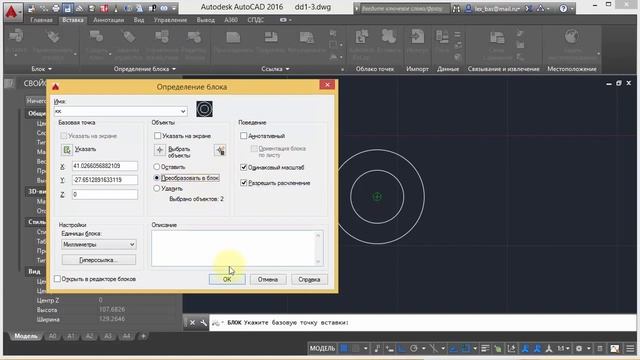Select the 'Оставить' radio button
Screen dimensions: 640x360
(156, 167)
